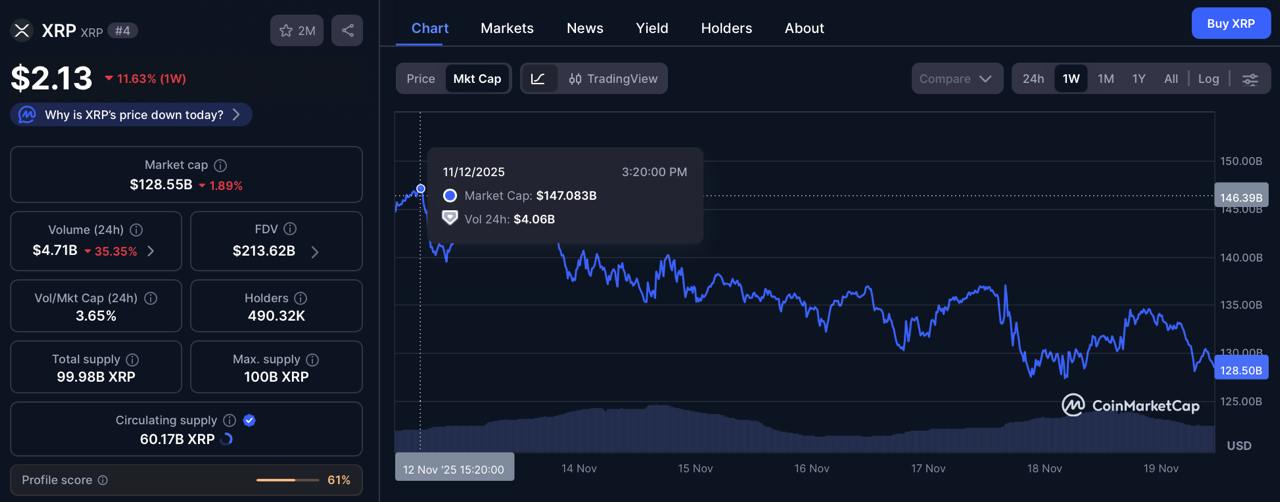
Task: Click the verified circulating supply badge
Action: [250, 420]
